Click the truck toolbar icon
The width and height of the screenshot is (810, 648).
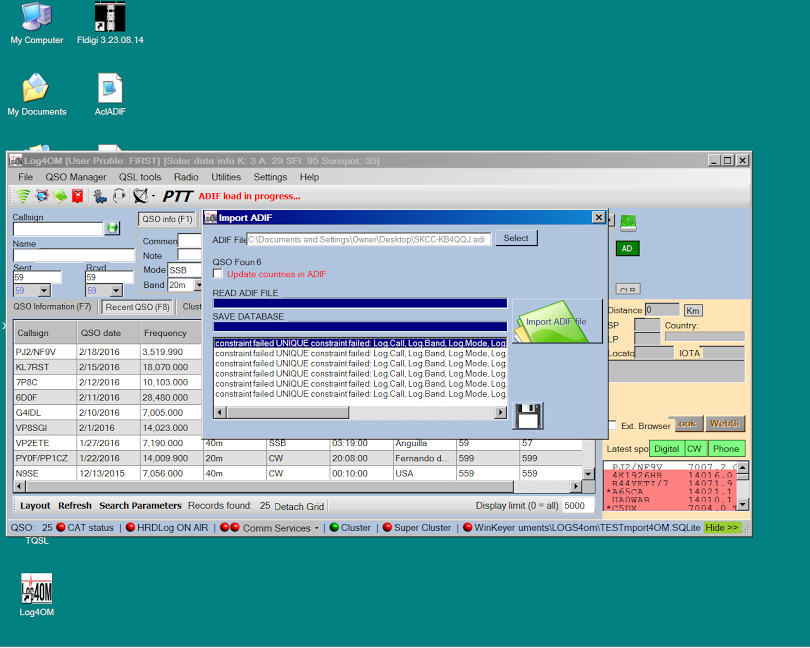100,196
